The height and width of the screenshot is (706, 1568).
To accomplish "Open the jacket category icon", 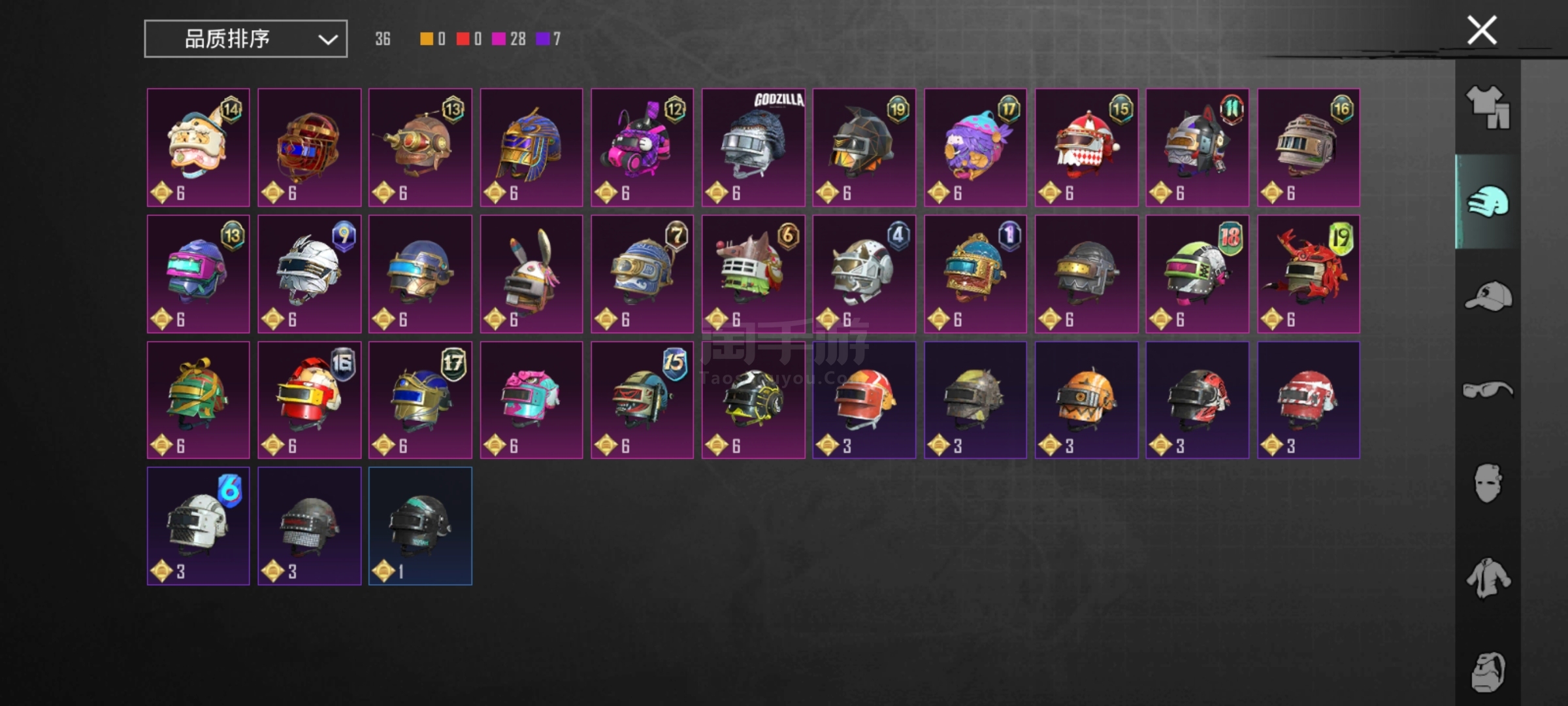I will 1488,578.
